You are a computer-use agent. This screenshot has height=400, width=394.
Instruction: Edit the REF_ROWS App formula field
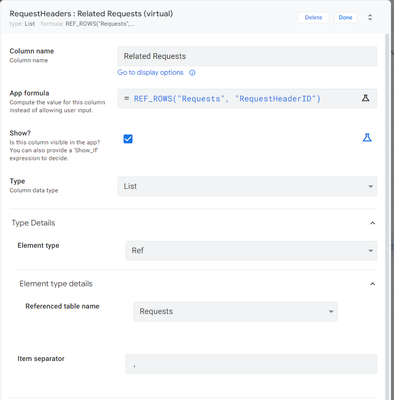click(247, 98)
